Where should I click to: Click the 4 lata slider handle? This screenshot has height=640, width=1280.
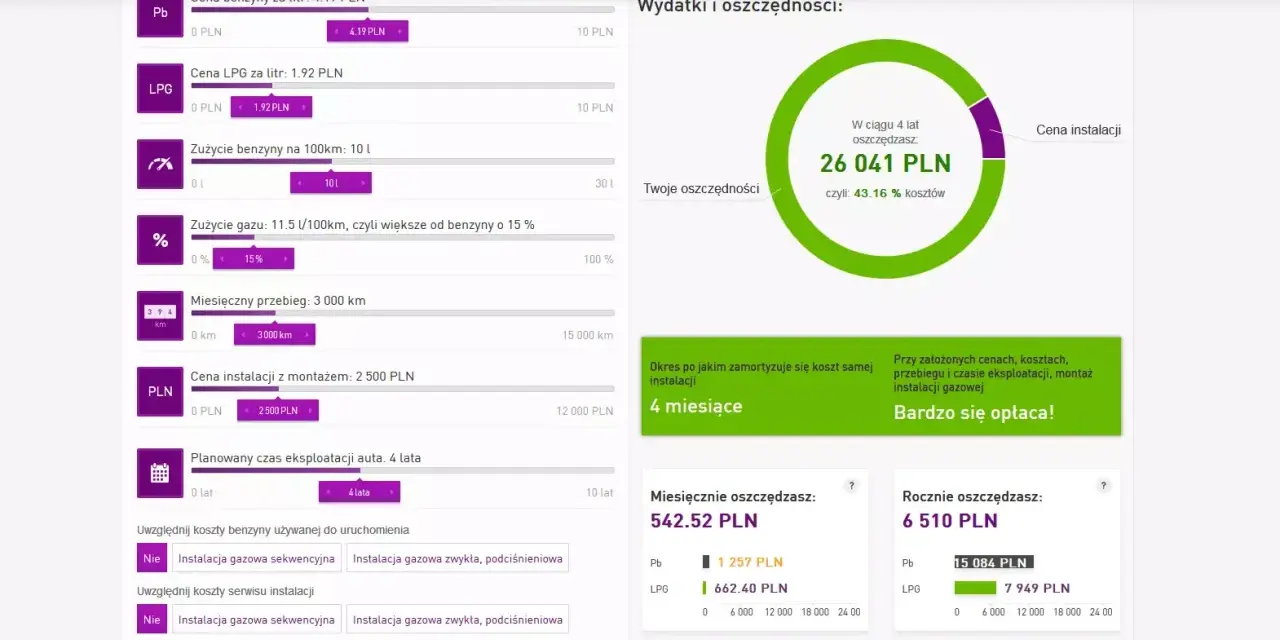(360, 492)
